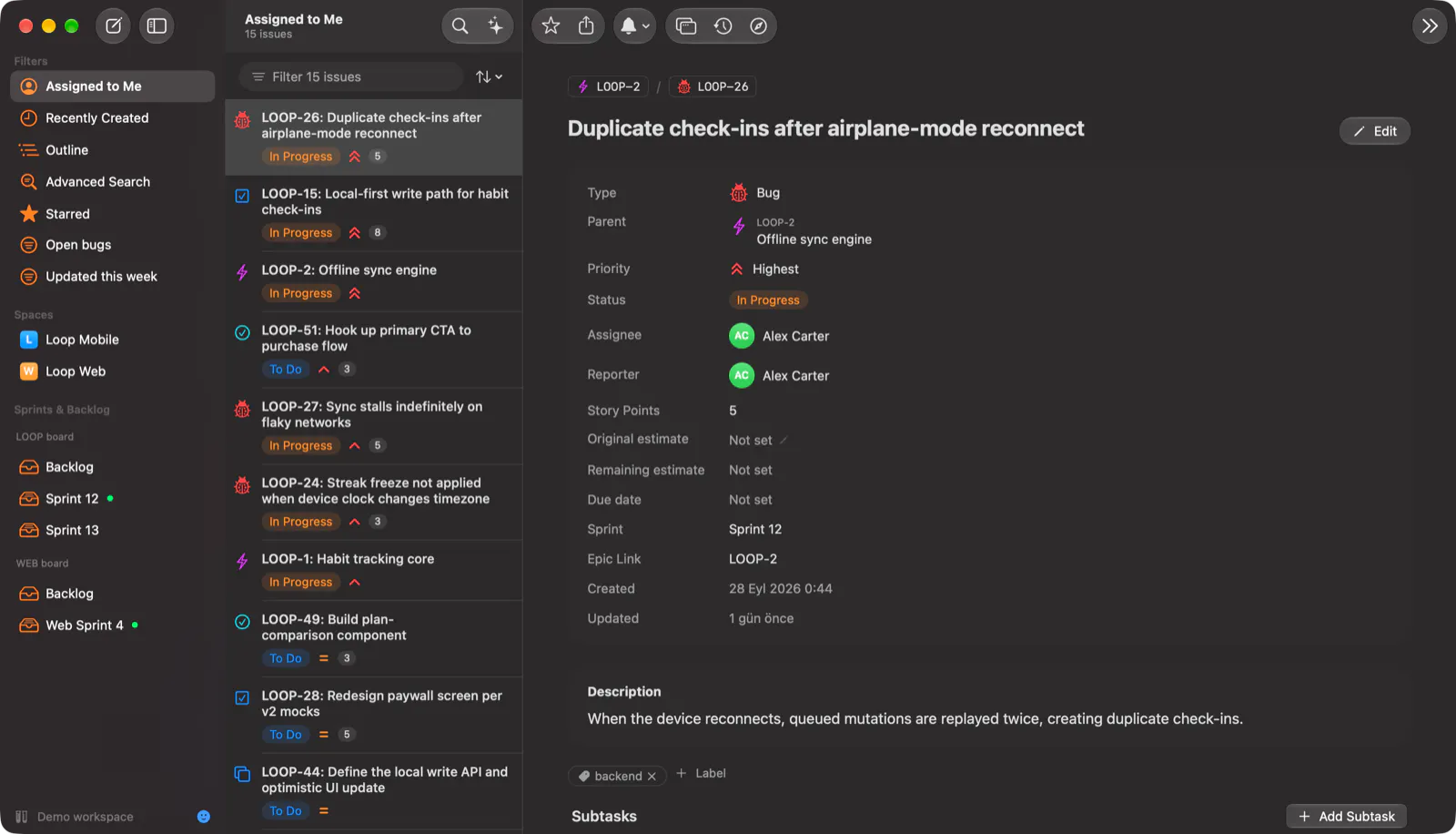Image resolution: width=1456 pixels, height=834 pixels.
Task: Click the compose new issue icon
Action: coord(114,25)
